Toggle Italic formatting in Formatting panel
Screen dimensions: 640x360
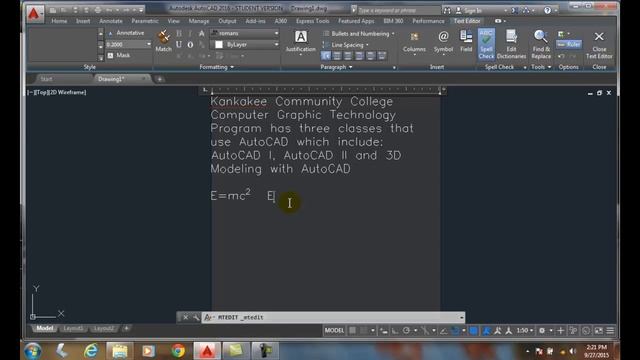pos(190,33)
